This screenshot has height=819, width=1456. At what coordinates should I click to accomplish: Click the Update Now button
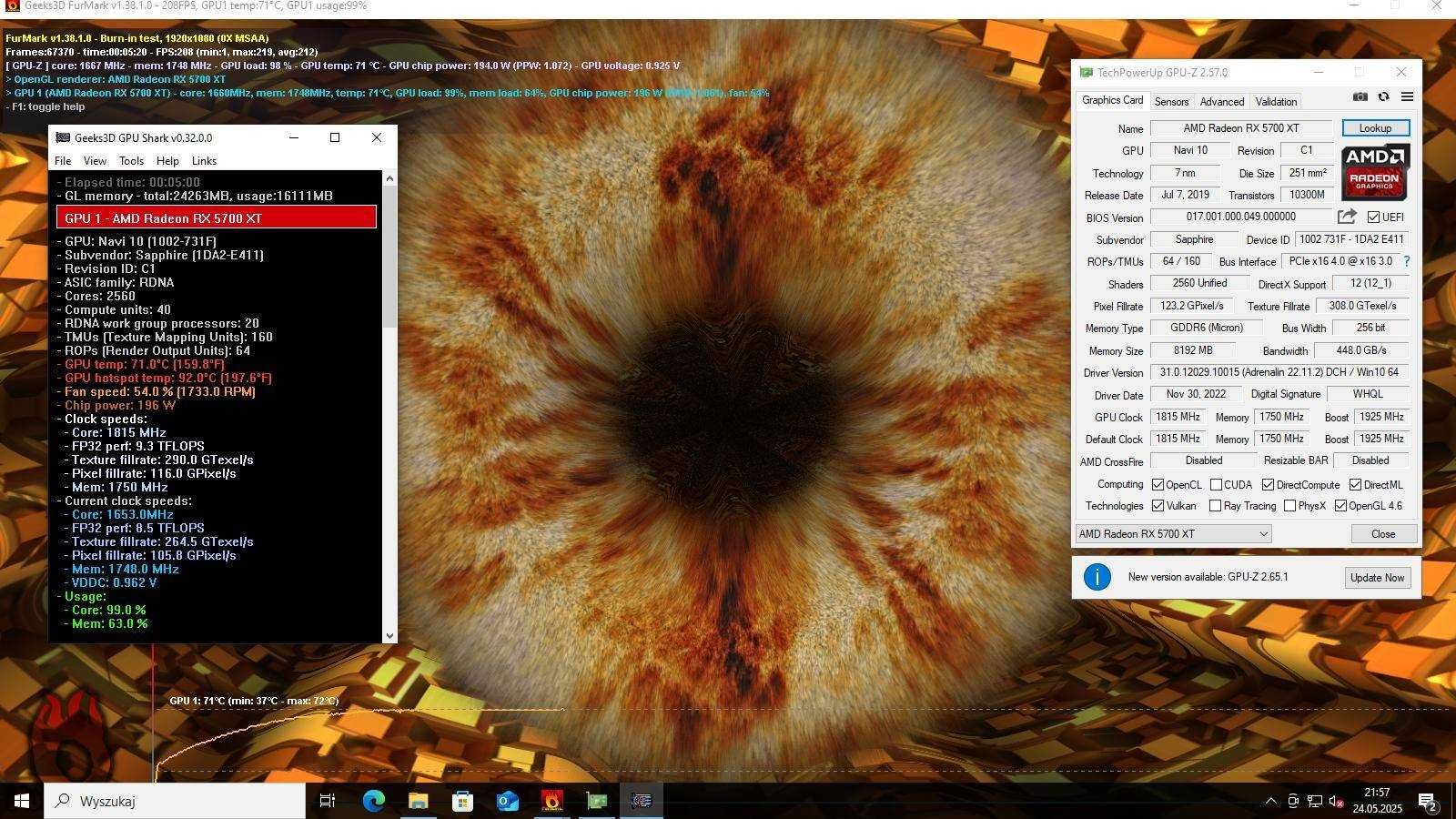(1378, 578)
